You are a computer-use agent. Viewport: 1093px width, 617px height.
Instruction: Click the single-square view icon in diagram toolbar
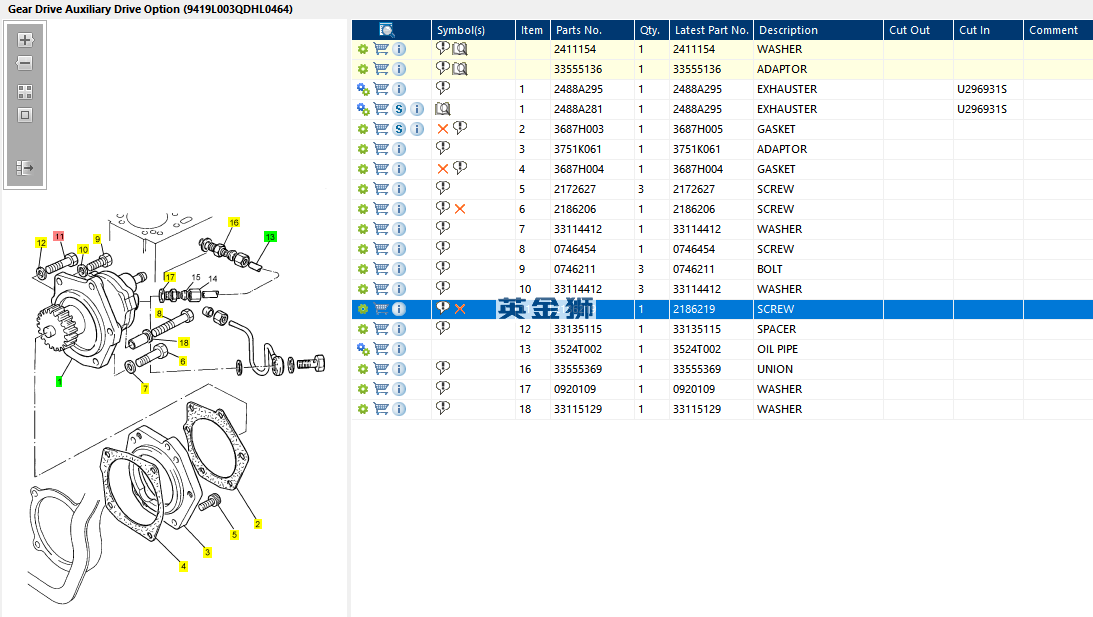pos(25,115)
